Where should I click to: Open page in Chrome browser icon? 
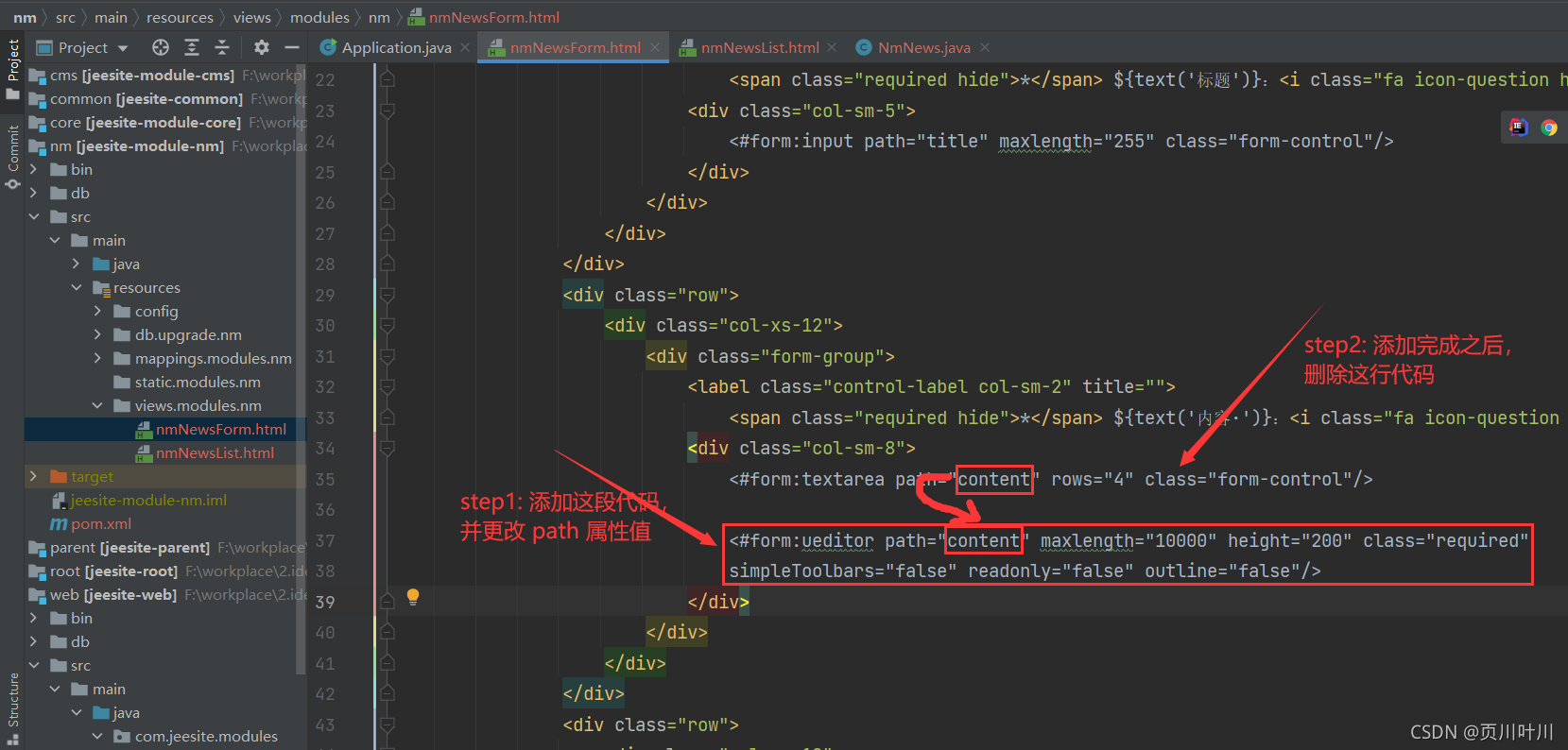pos(1549,128)
